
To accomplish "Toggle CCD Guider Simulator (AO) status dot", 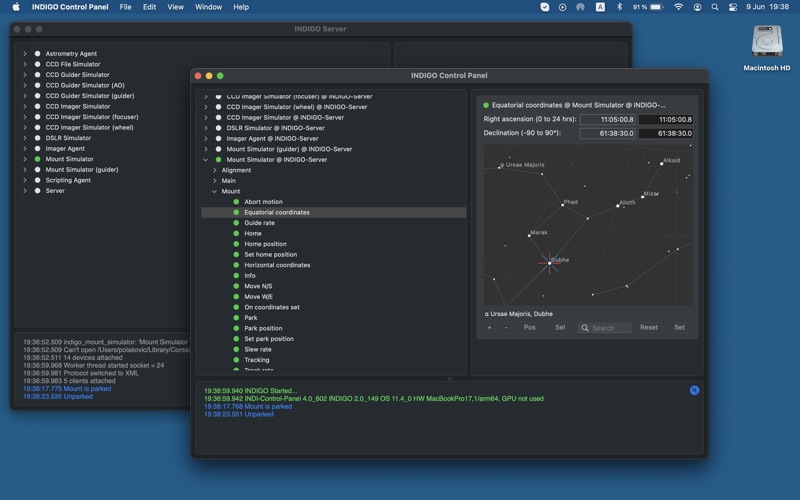I will [37, 85].
